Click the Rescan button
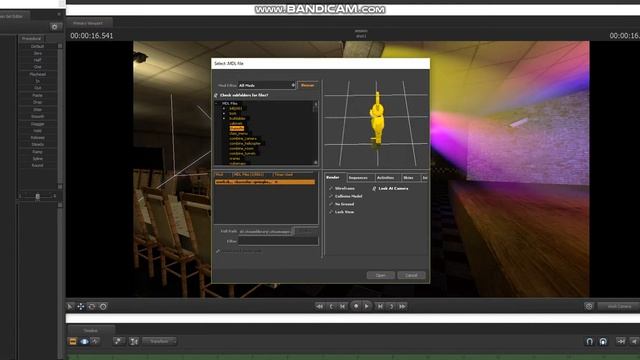The image size is (640, 360). [307, 85]
